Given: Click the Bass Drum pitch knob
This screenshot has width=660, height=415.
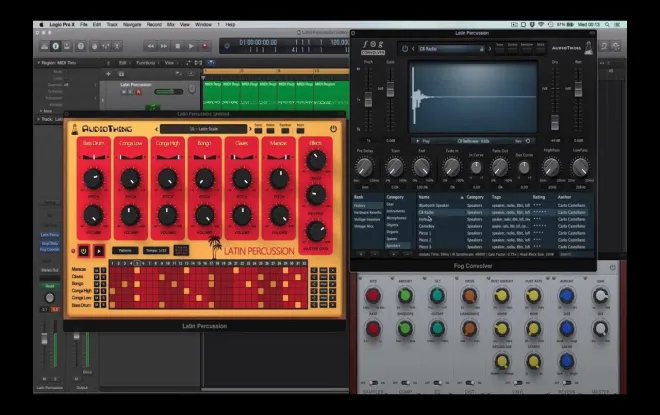Looking at the screenshot, I should [x=93, y=178].
